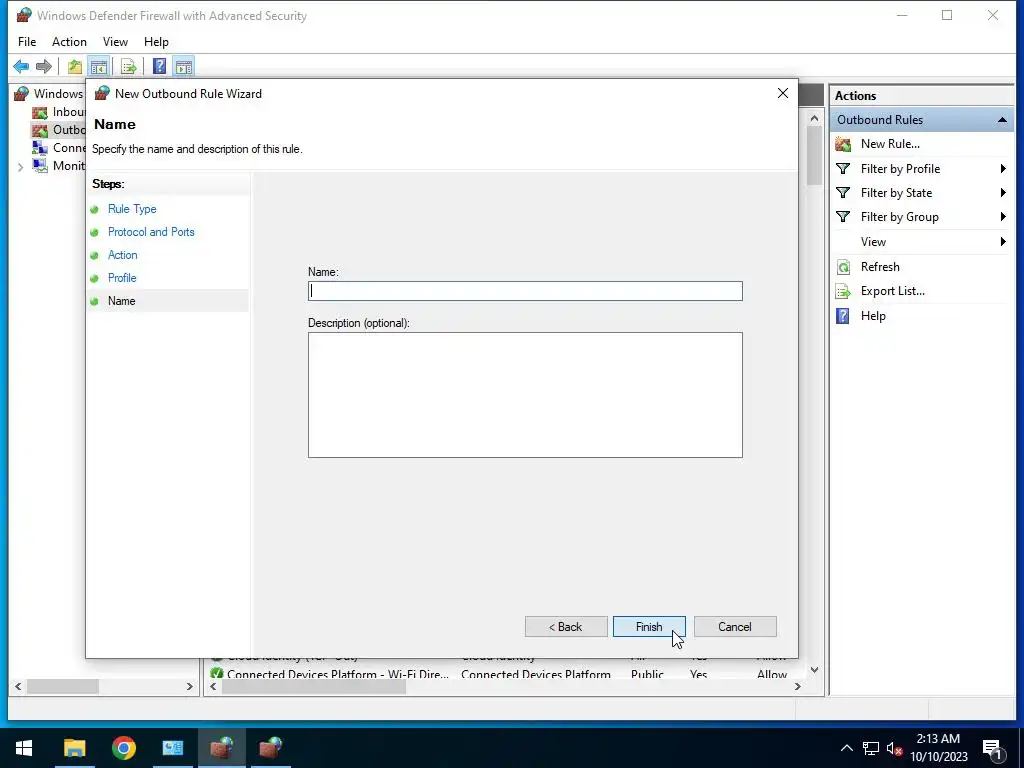Image resolution: width=1024 pixels, height=768 pixels.
Task: Click the Forward arrow toolbar icon
Action: tap(44, 66)
